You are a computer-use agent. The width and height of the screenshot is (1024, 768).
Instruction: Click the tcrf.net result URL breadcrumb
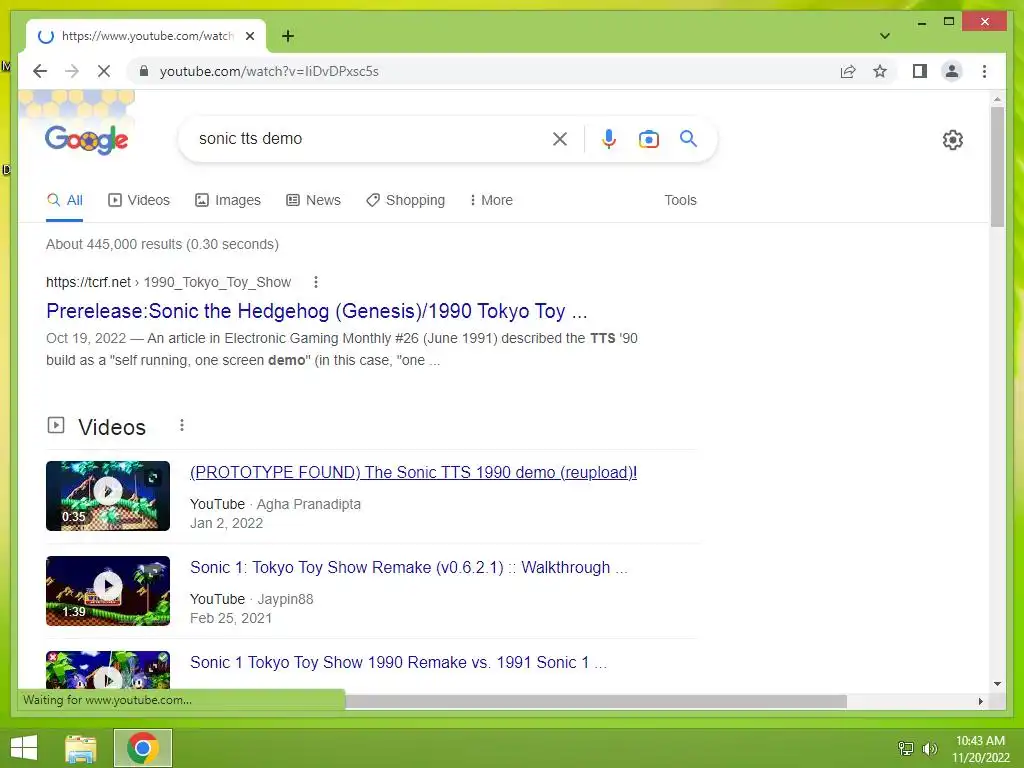pyautogui.click(x=168, y=282)
